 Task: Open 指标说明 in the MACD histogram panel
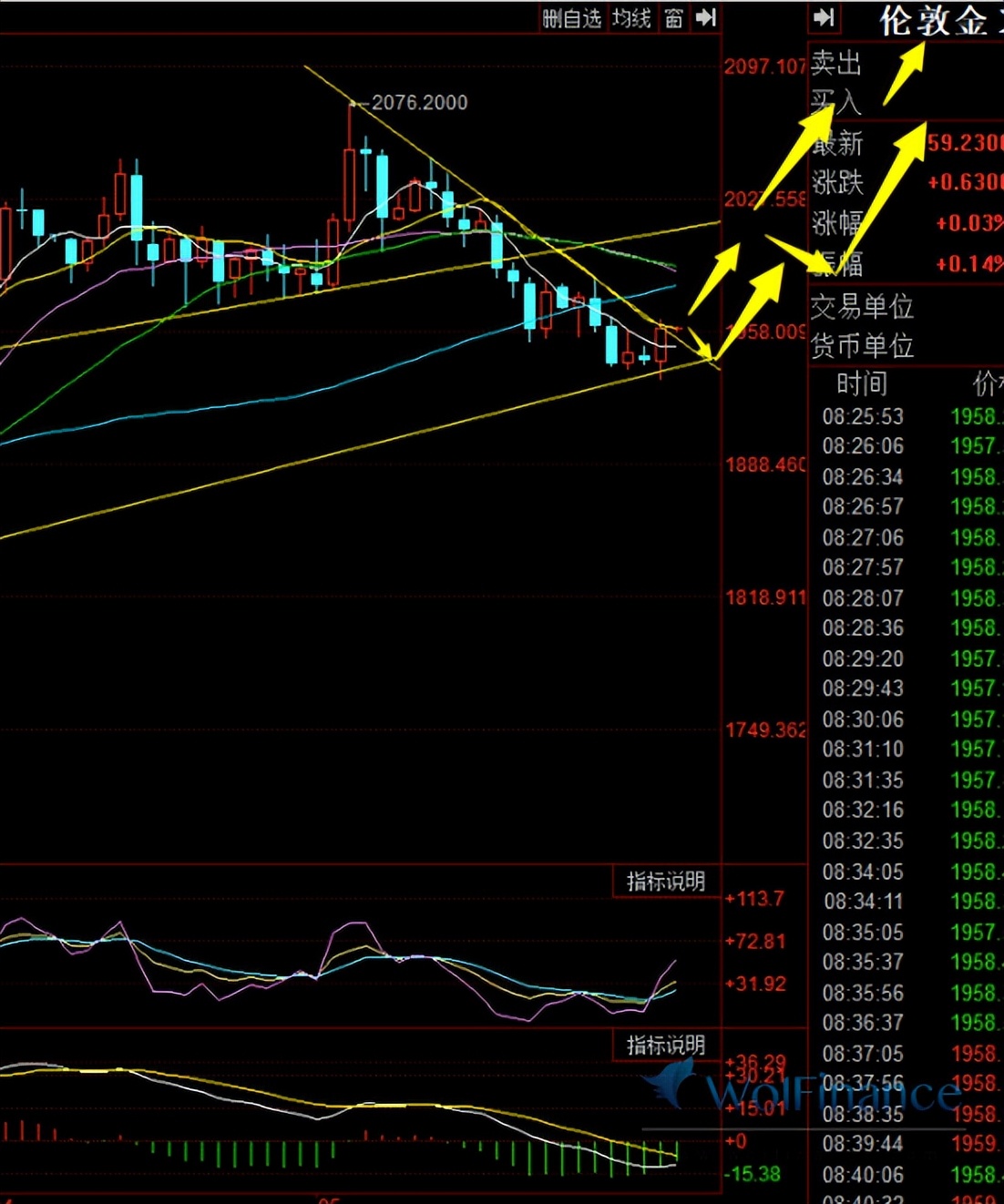pos(666,1045)
